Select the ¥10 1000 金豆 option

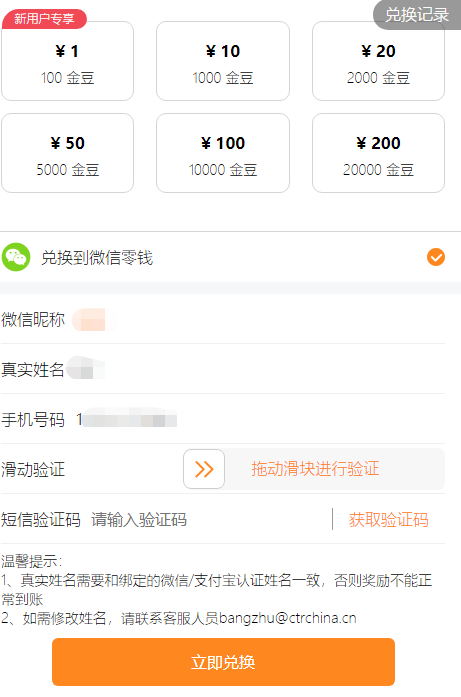click(x=223, y=61)
